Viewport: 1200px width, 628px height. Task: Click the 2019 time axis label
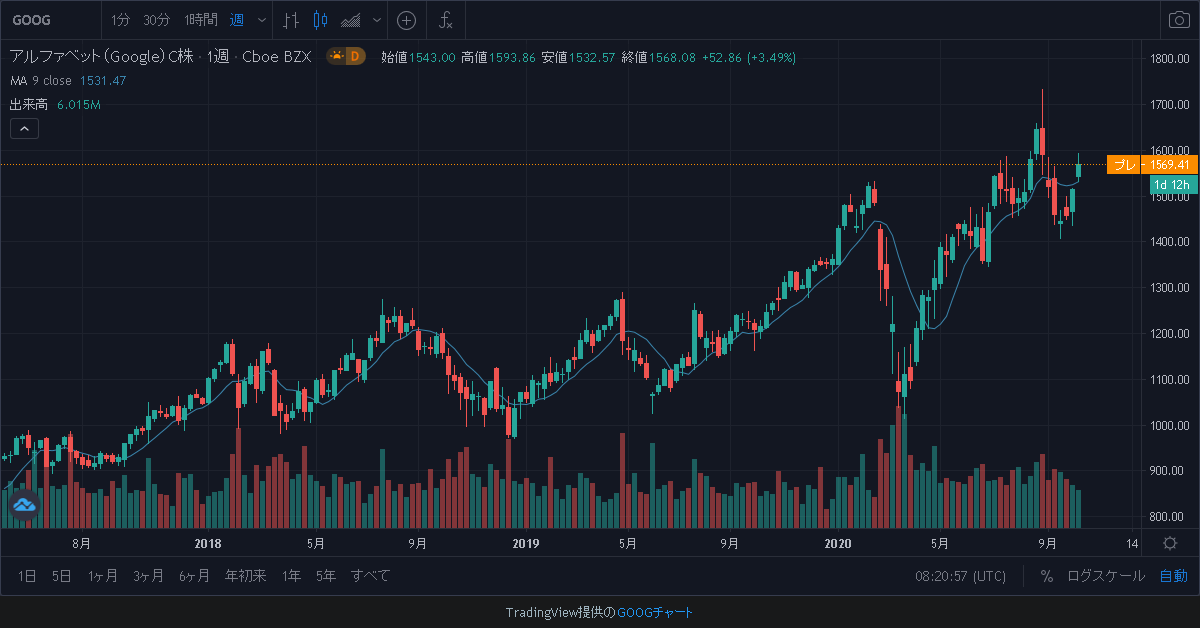[x=525, y=544]
